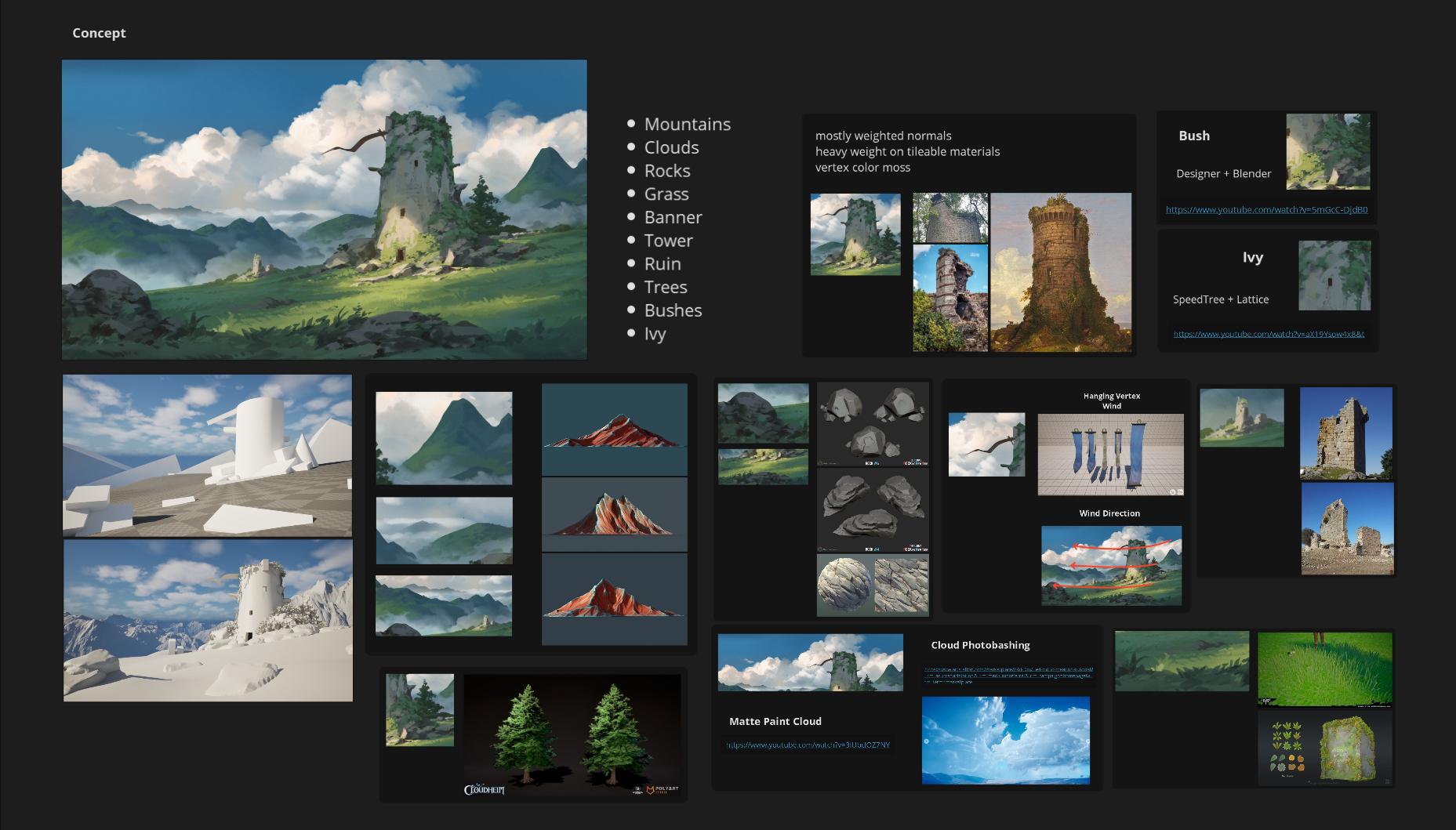
Task: Click the top red mountain model image
Action: pyautogui.click(x=614, y=429)
